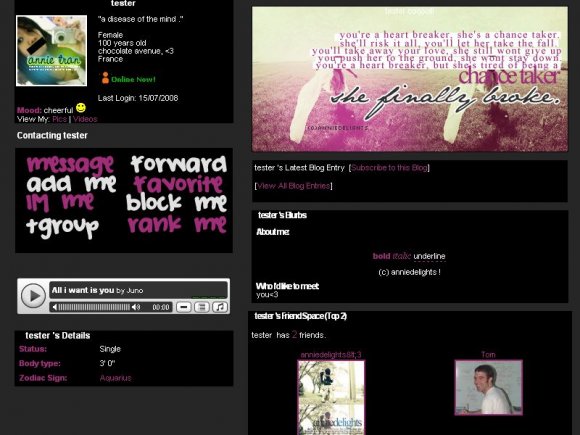
Task: Click the 'Online Now!' status text
Action: coord(133,79)
